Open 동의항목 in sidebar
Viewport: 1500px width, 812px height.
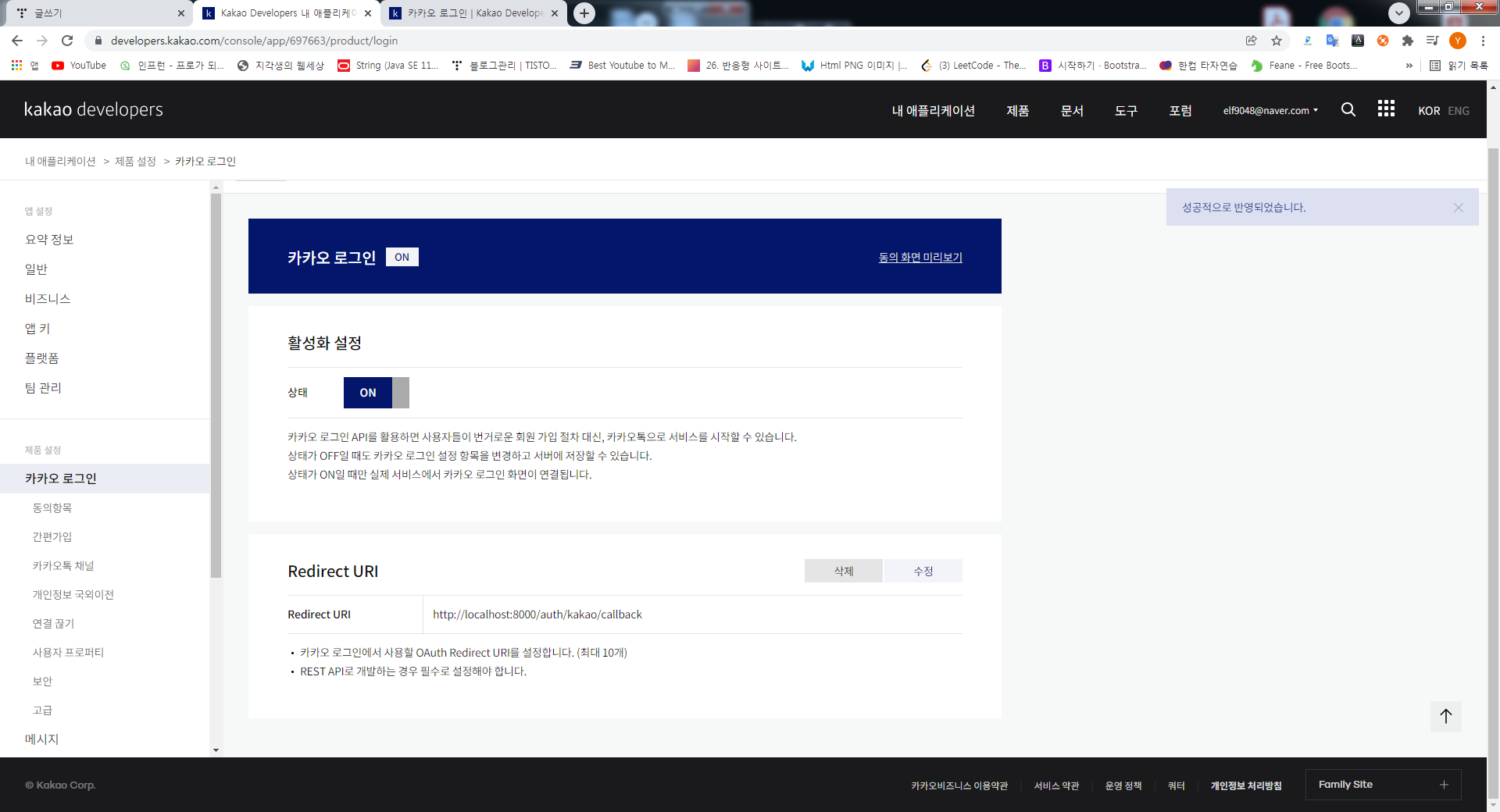click(x=52, y=507)
